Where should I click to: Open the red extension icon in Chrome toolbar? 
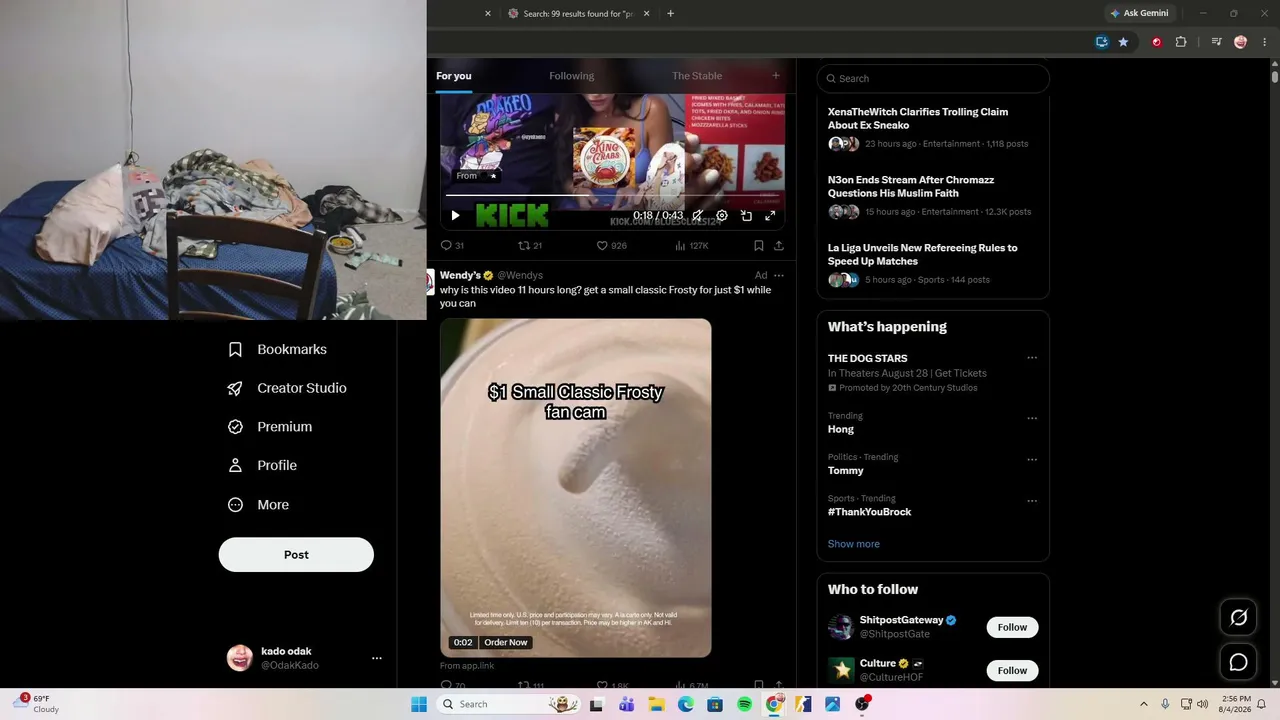[1157, 42]
